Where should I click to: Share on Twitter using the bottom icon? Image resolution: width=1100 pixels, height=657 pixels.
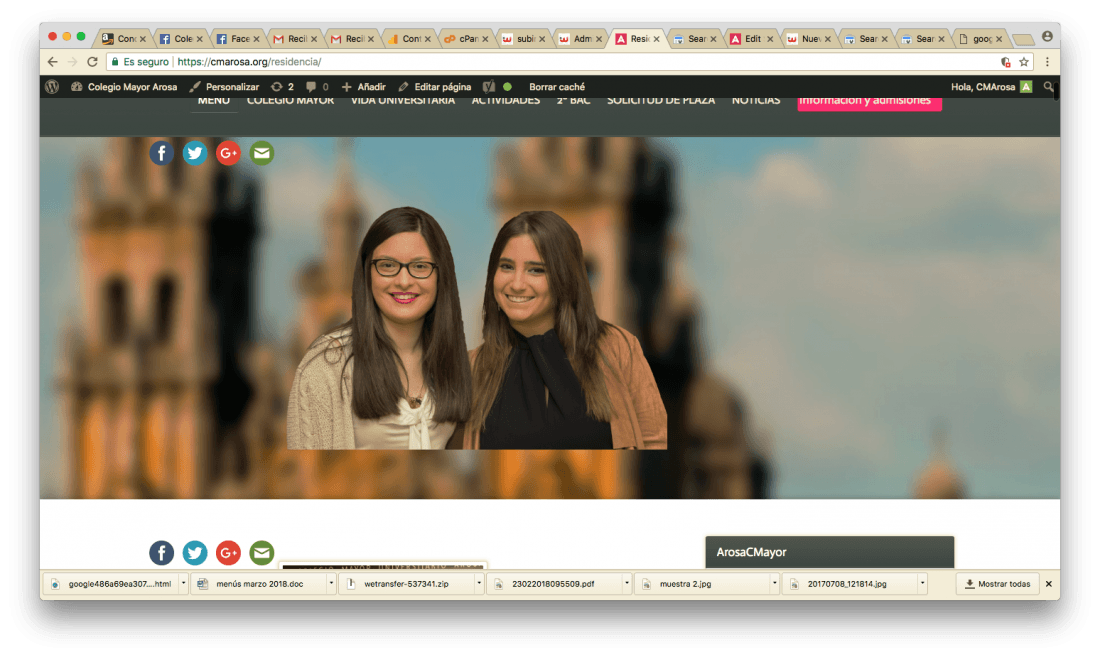(x=195, y=553)
